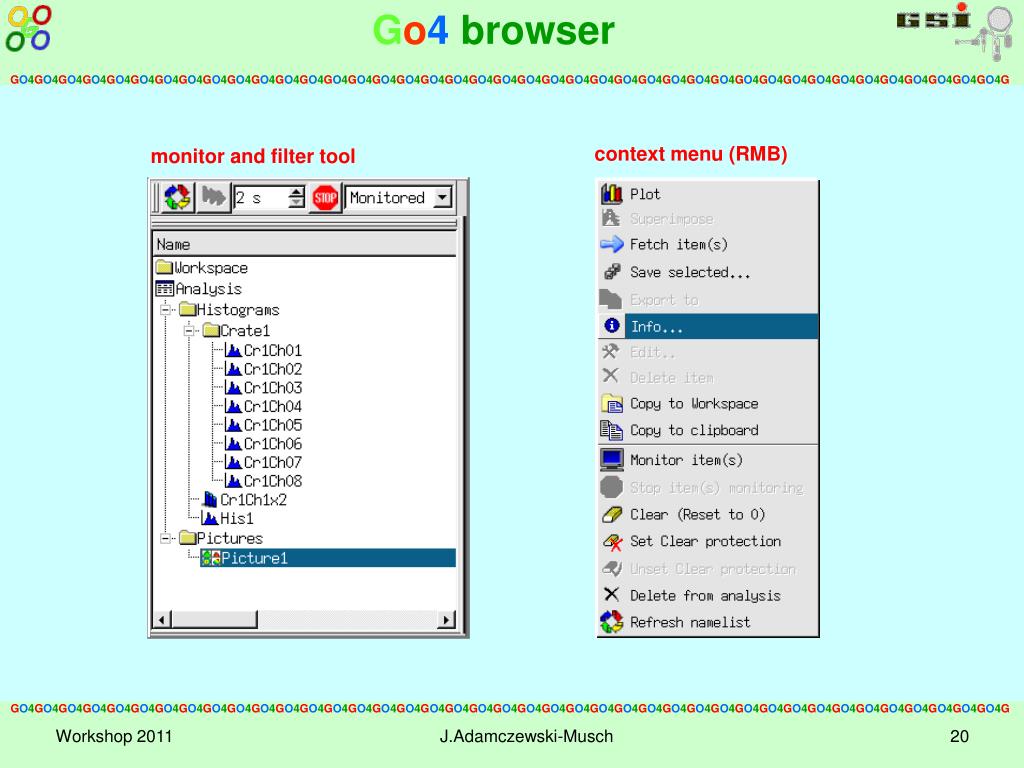Click the horizontal scrollbar thumb
The width and height of the screenshot is (1024, 768).
(214, 619)
